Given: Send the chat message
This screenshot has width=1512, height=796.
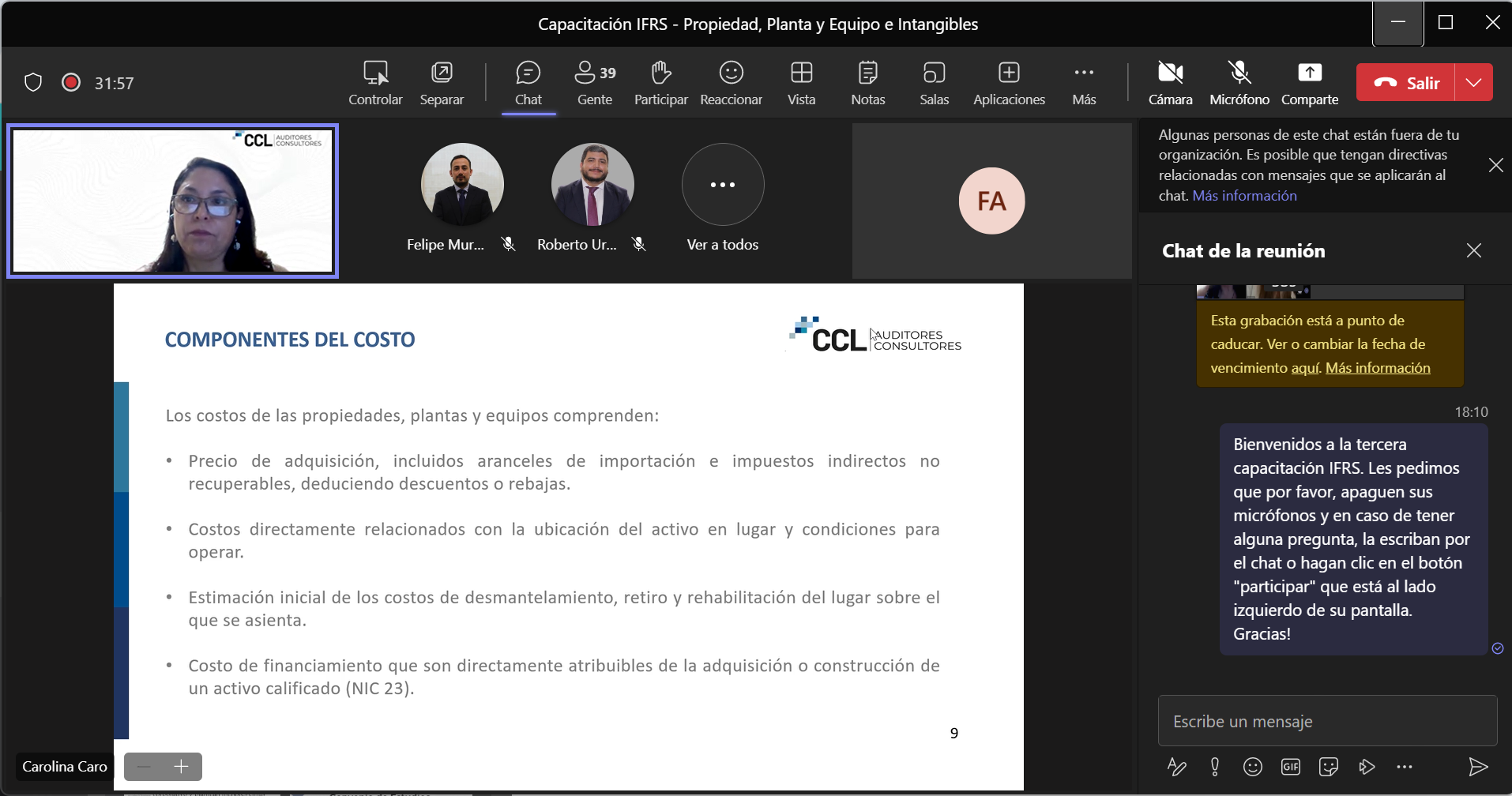Looking at the screenshot, I should click(x=1478, y=767).
